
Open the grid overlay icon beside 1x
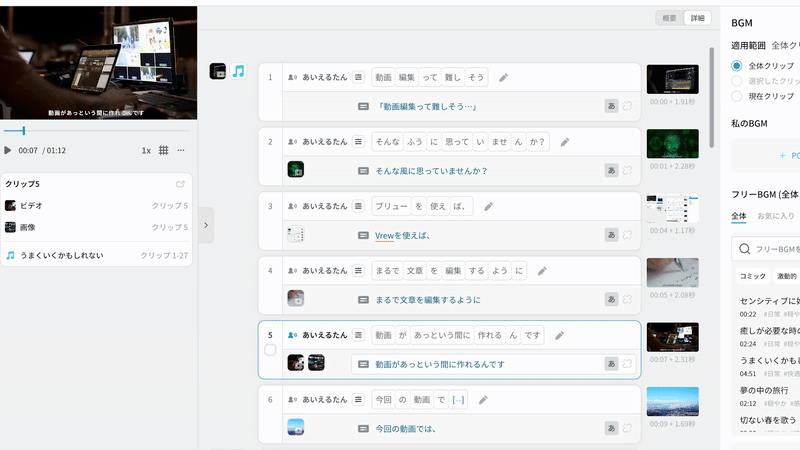[164, 150]
